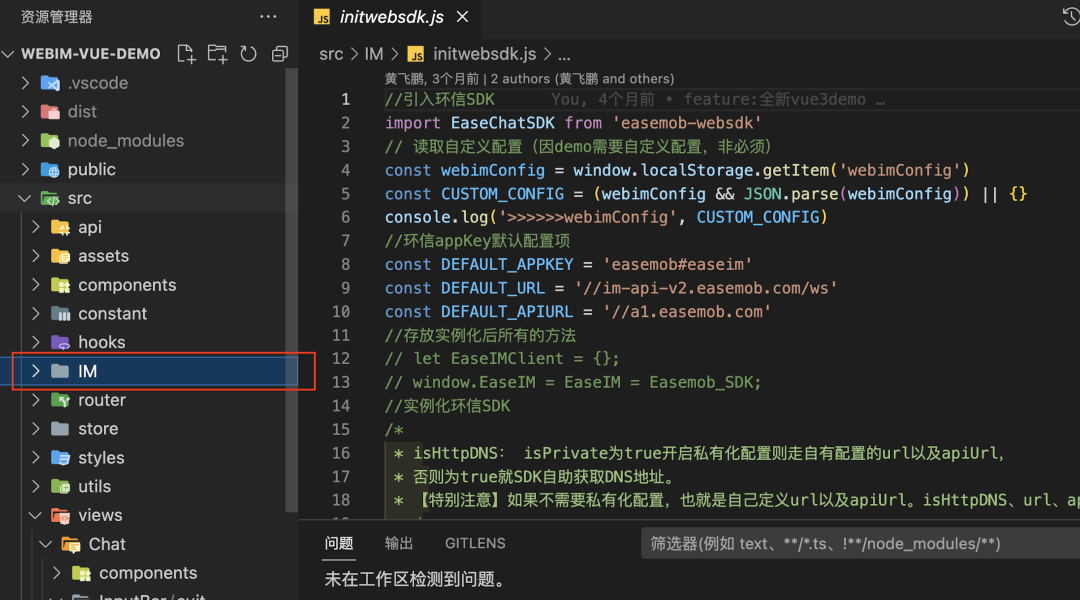The width and height of the screenshot is (1080, 600).
Task: Select the utils folder row
Action: coord(148,487)
